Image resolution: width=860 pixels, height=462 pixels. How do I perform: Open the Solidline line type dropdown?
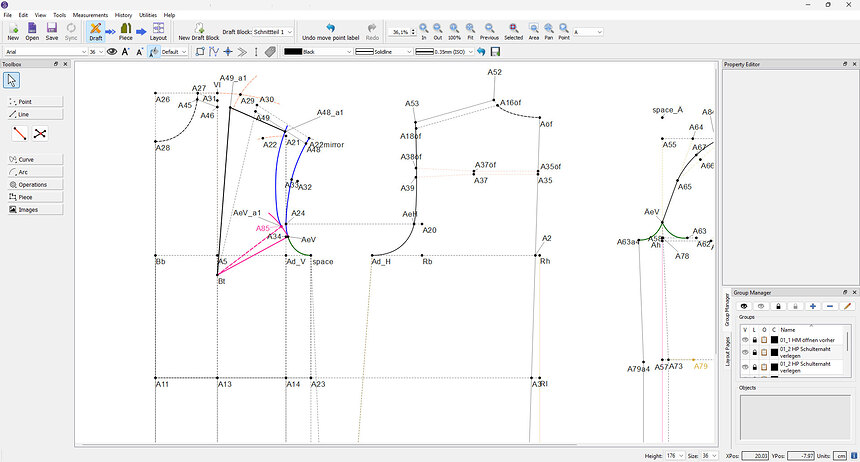(383, 52)
